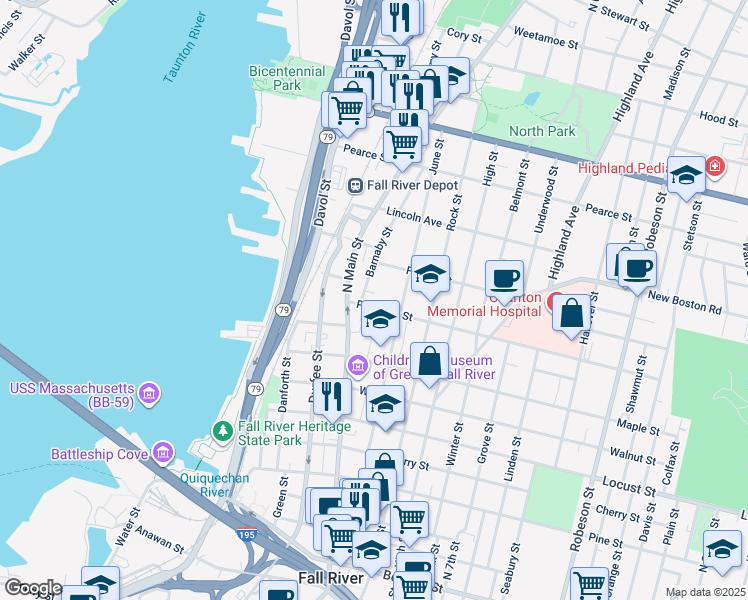Open the grocery cart marker near Pearce St
748x600 pixels.
[x=402, y=148]
